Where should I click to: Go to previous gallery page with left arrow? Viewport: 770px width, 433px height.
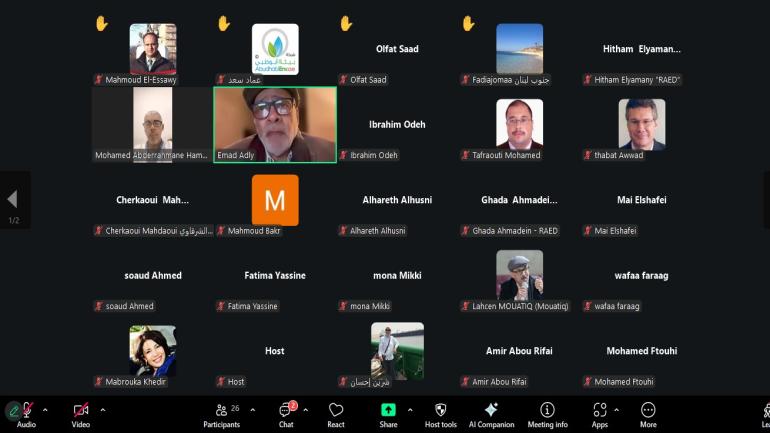click(x=13, y=200)
